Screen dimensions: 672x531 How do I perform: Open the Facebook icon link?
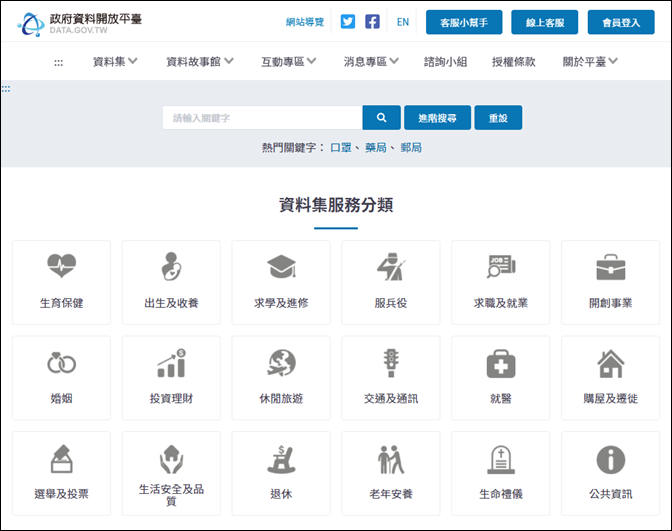[x=372, y=21]
